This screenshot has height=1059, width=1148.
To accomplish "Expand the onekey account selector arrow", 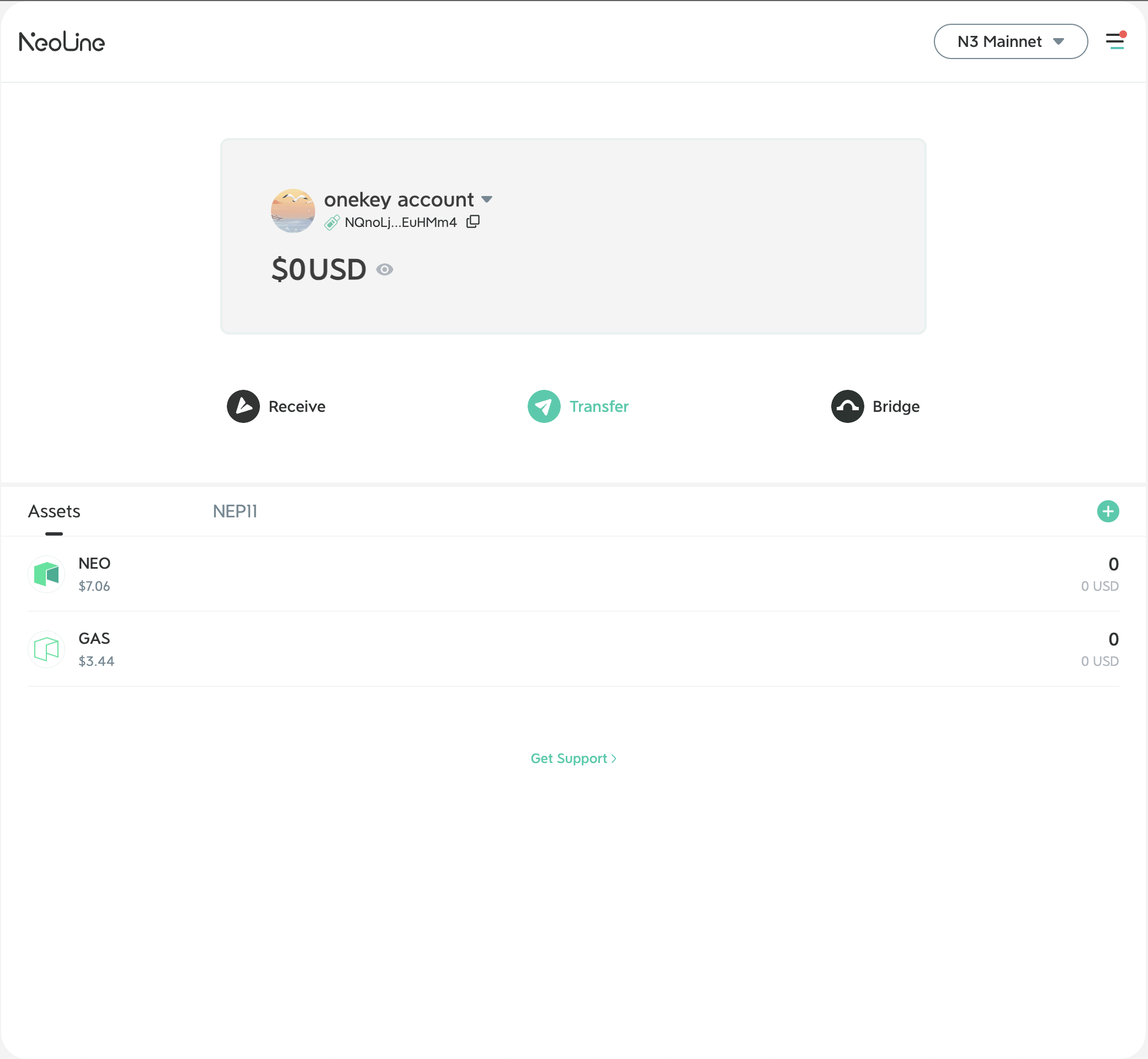I will [x=487, y=199].
